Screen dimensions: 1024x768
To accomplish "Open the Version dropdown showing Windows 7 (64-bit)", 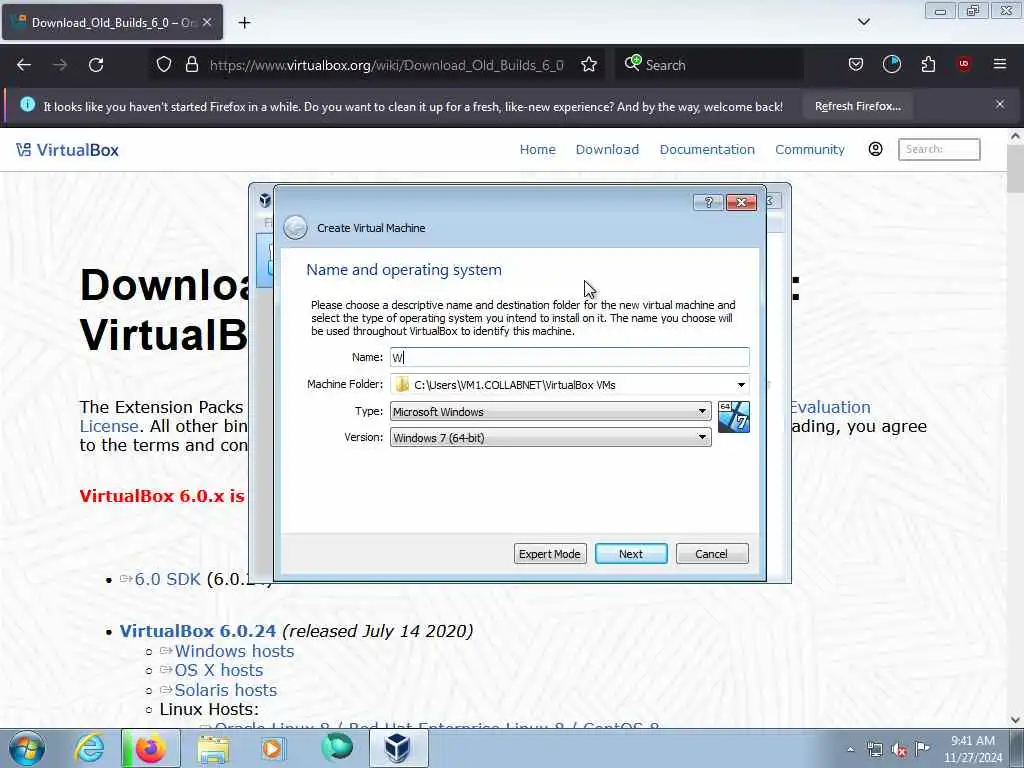I will click(551, 438).
